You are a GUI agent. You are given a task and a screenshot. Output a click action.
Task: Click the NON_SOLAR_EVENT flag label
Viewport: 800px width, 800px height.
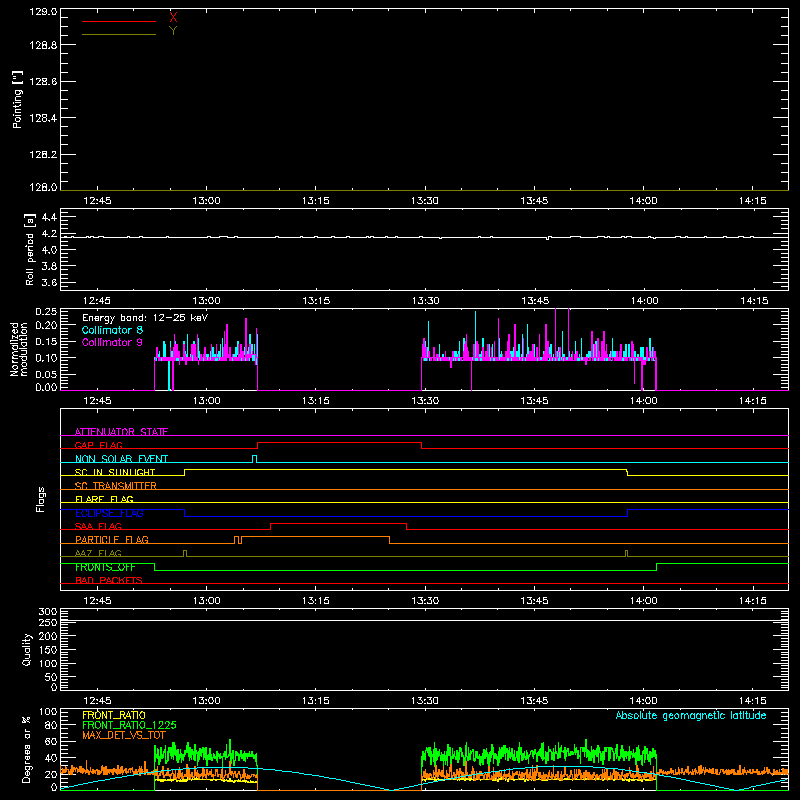coord(121,459)
